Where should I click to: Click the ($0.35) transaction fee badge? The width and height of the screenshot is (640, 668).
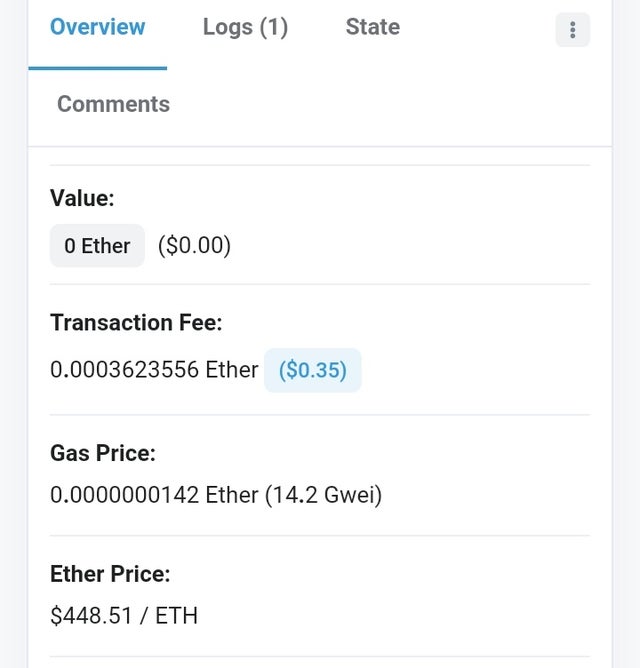[313, 370]
